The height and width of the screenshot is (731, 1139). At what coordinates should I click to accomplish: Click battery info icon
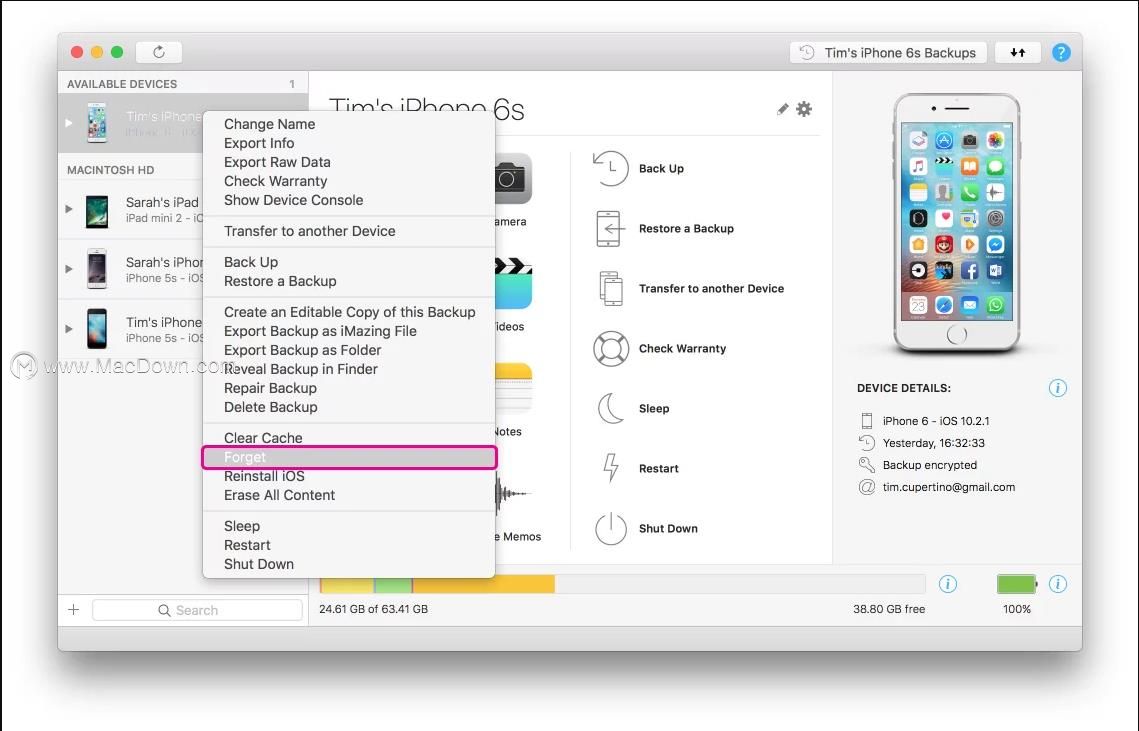pyautogui.click(x=1058, y=583)
